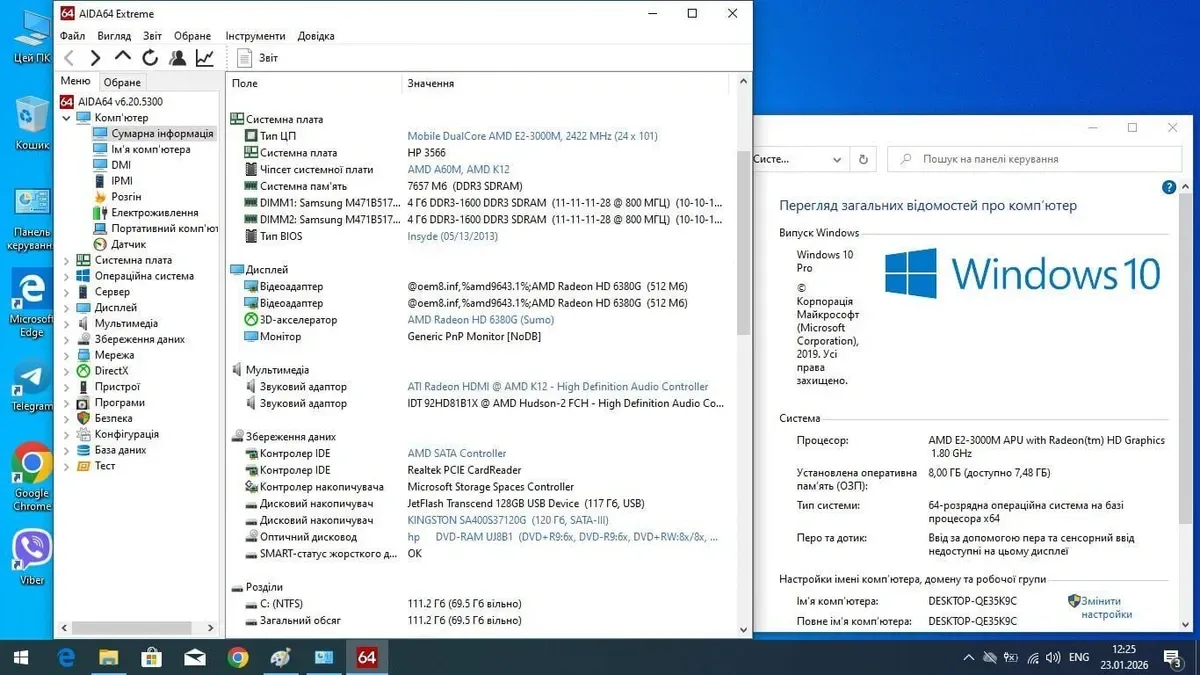This screenshot has height=675, width=1200.
Task: Click the Refresh toolbar icon in AIDA64
Action: pyautogui.click(x=150, y=58)
